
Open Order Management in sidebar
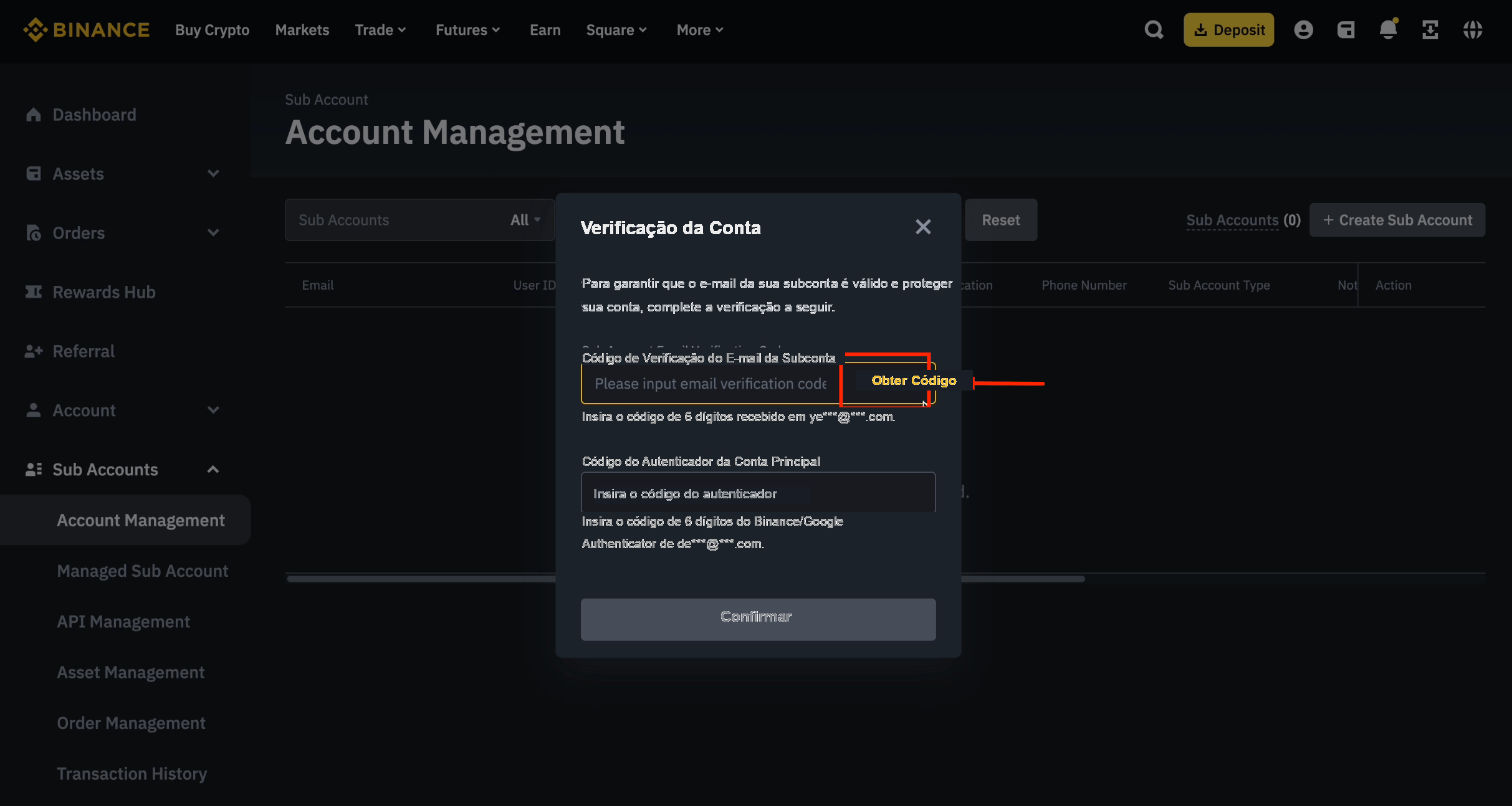click(132, 723)
